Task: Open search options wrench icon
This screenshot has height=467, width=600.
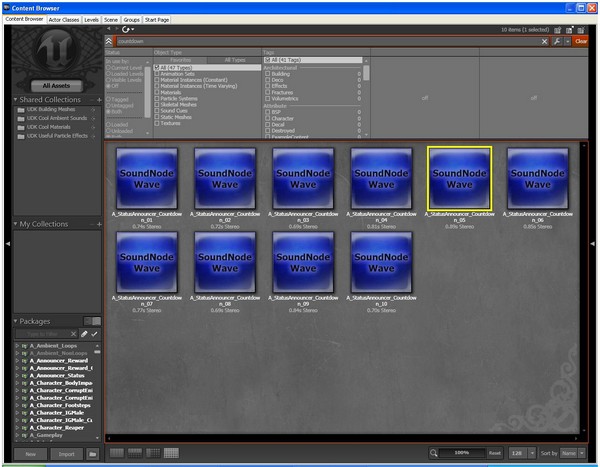Action: [557, 41]
